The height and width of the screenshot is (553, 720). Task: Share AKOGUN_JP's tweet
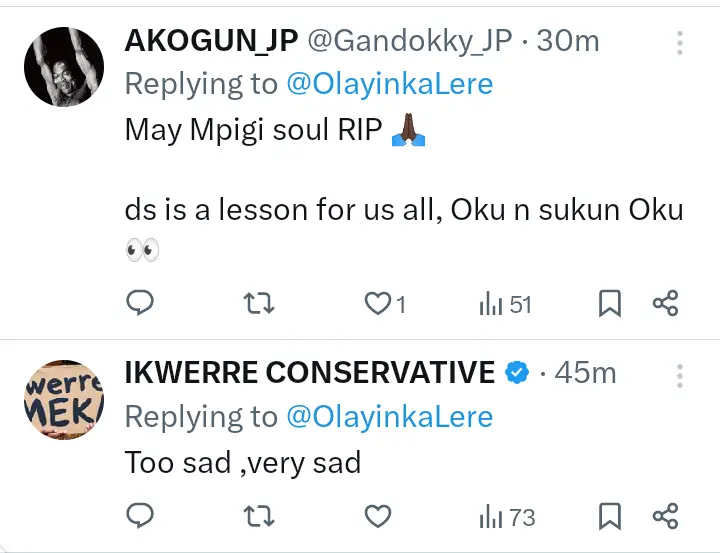665,303
